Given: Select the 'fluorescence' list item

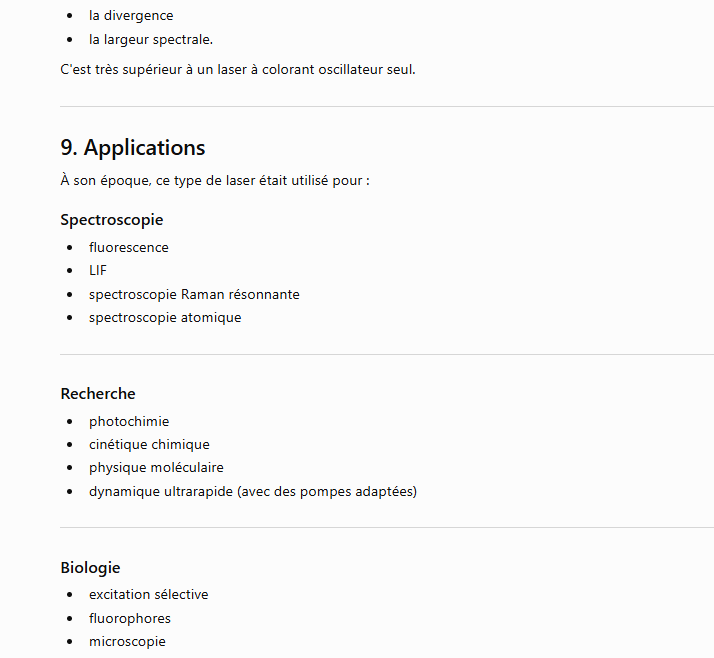Looking at the screenshot, I should click(x=129, y=247).
